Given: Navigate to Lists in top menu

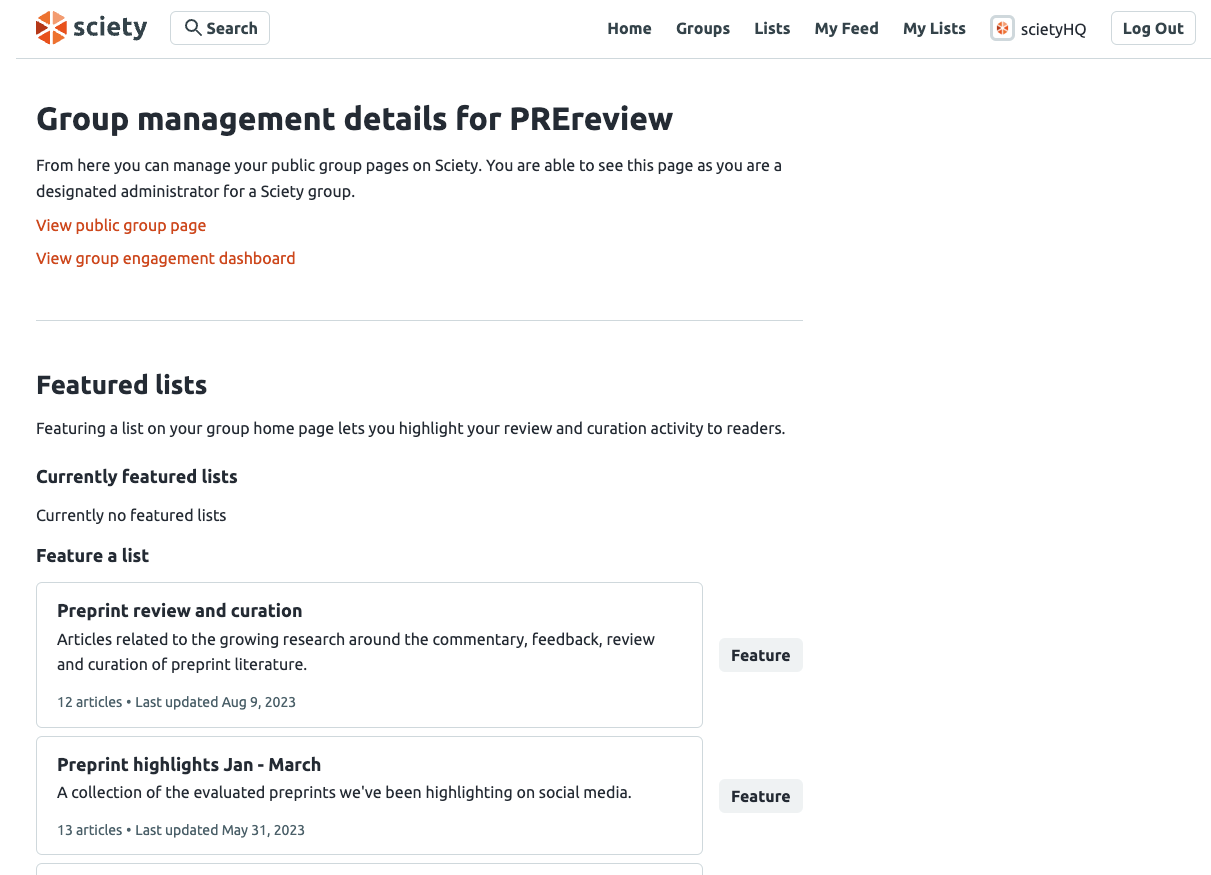Looking at the screenshot, I should [772, 28].
